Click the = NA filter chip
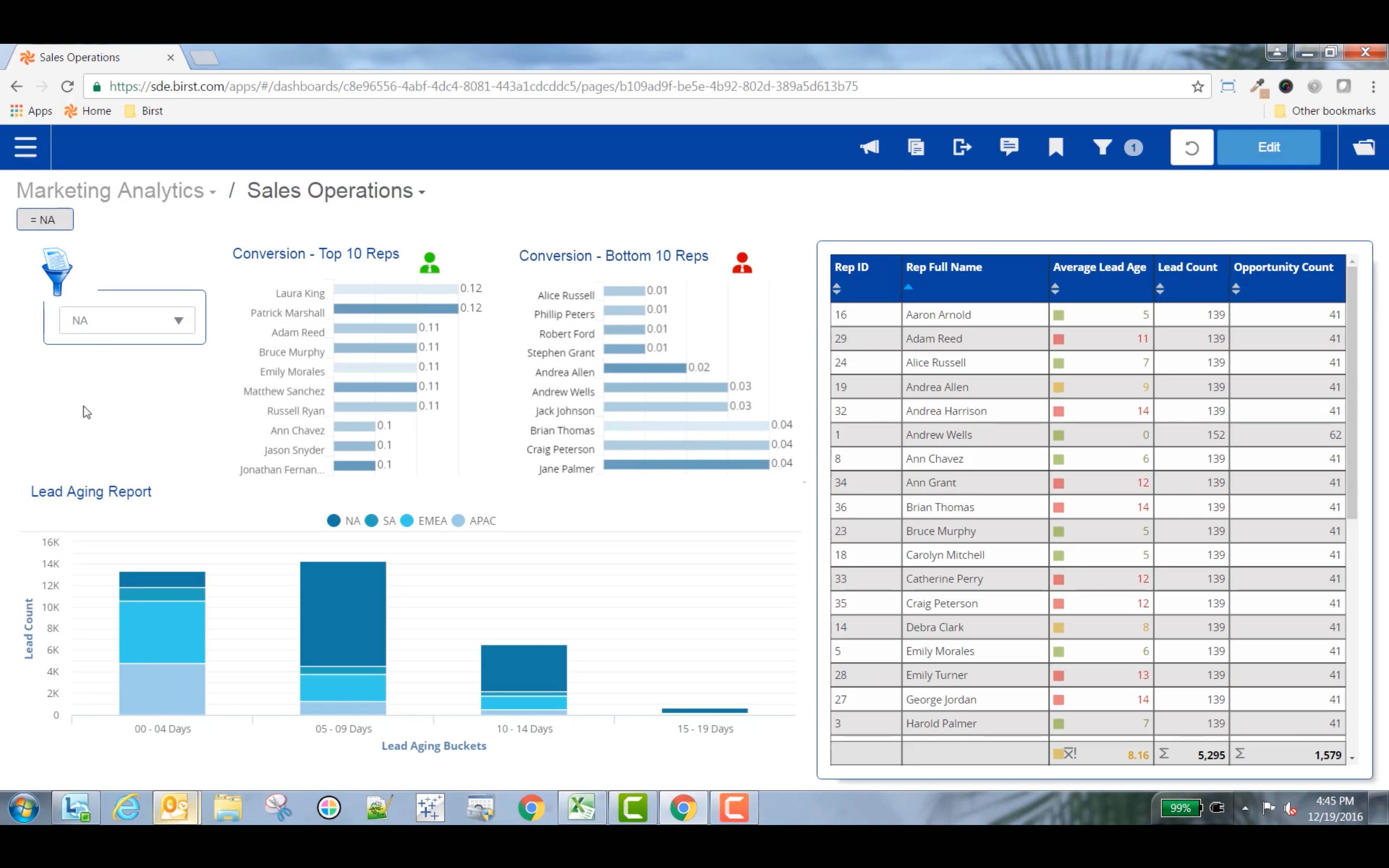Image resolution: width=1389 pixels, height=868 pixels. coord(45,219)
